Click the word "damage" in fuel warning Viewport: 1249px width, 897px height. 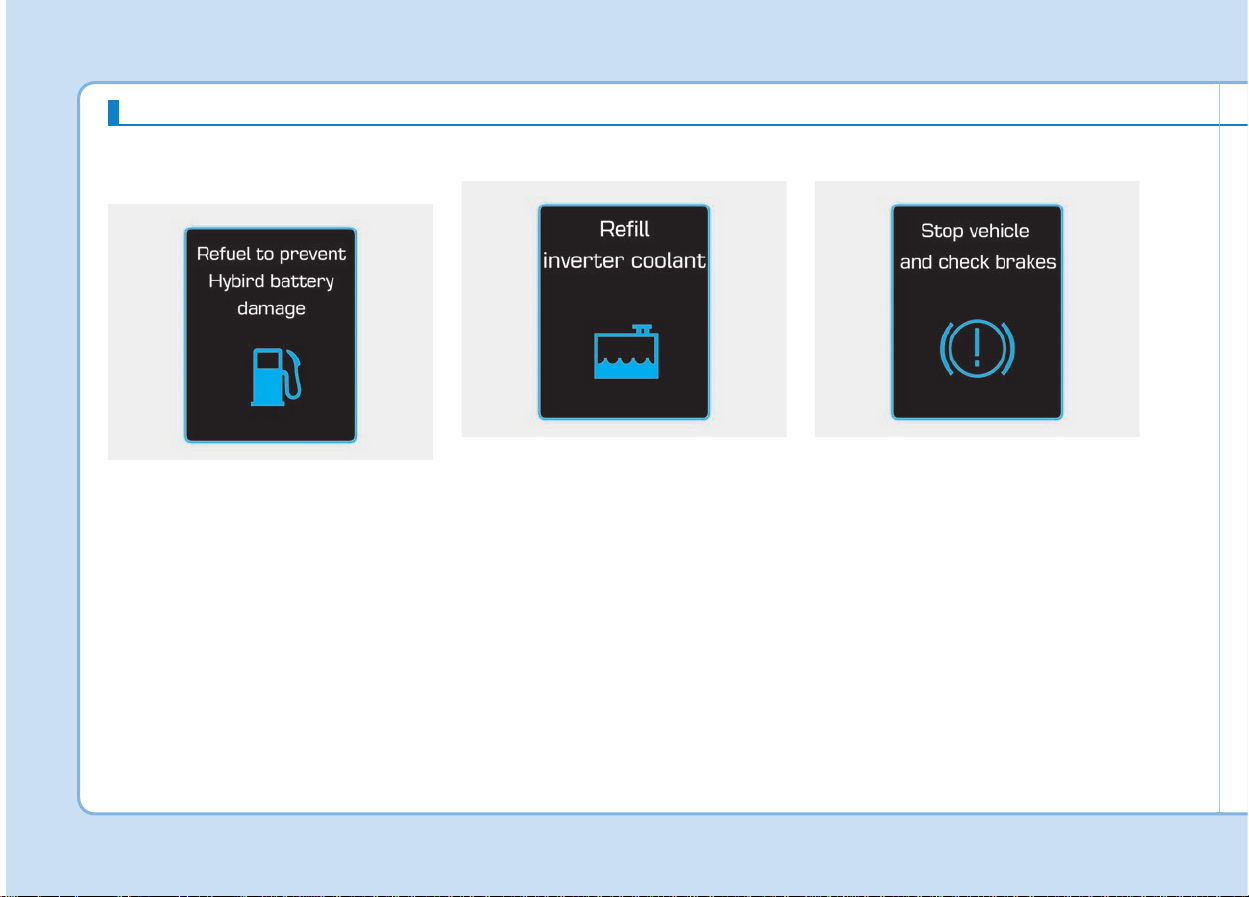[x=271, y=309]
